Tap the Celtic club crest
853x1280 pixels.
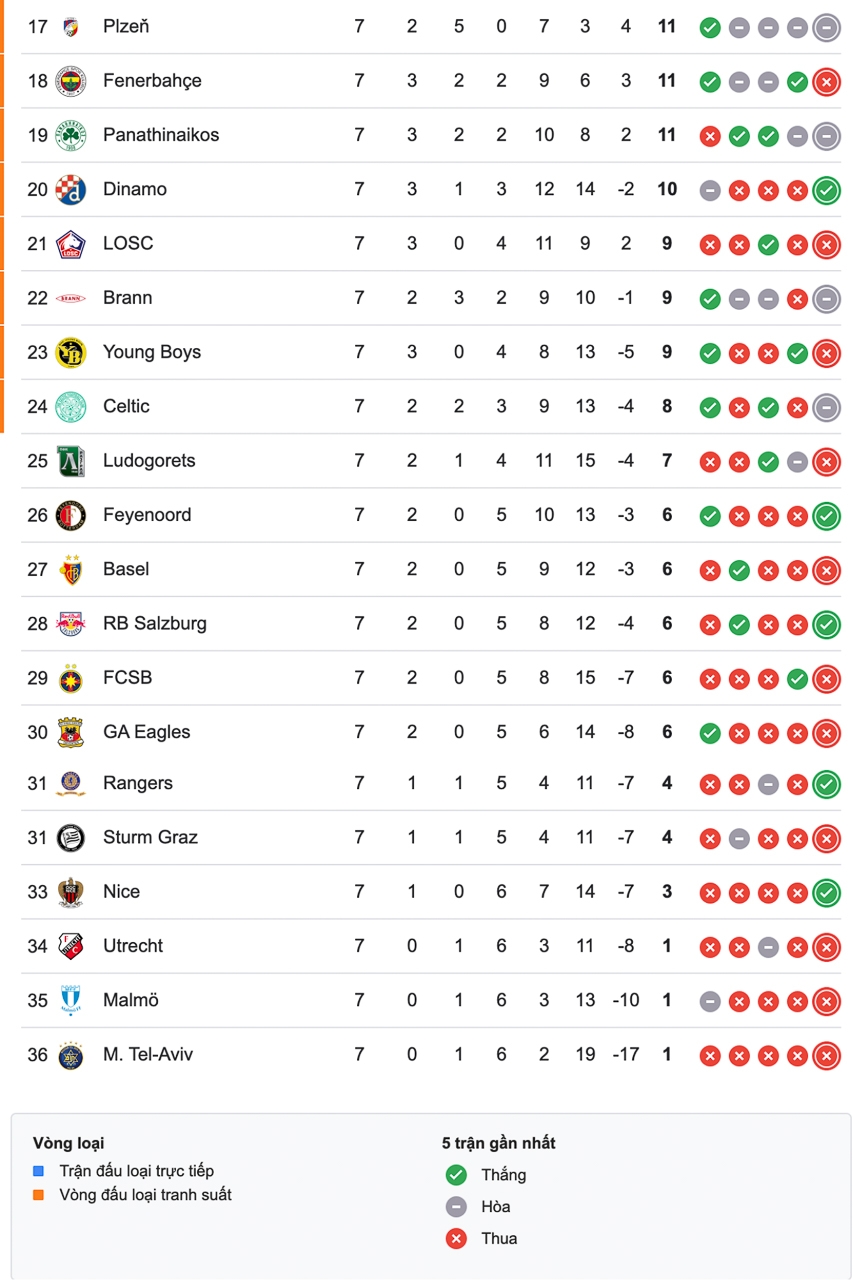[x=70, y=406]
